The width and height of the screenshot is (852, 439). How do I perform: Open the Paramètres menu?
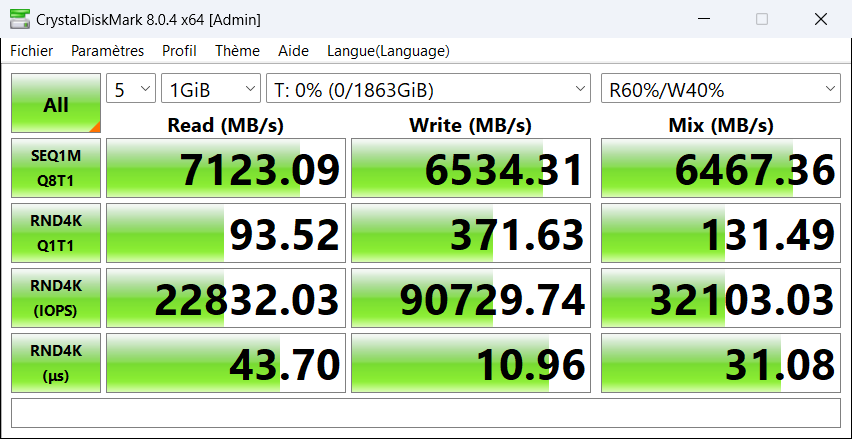point(107,51)
